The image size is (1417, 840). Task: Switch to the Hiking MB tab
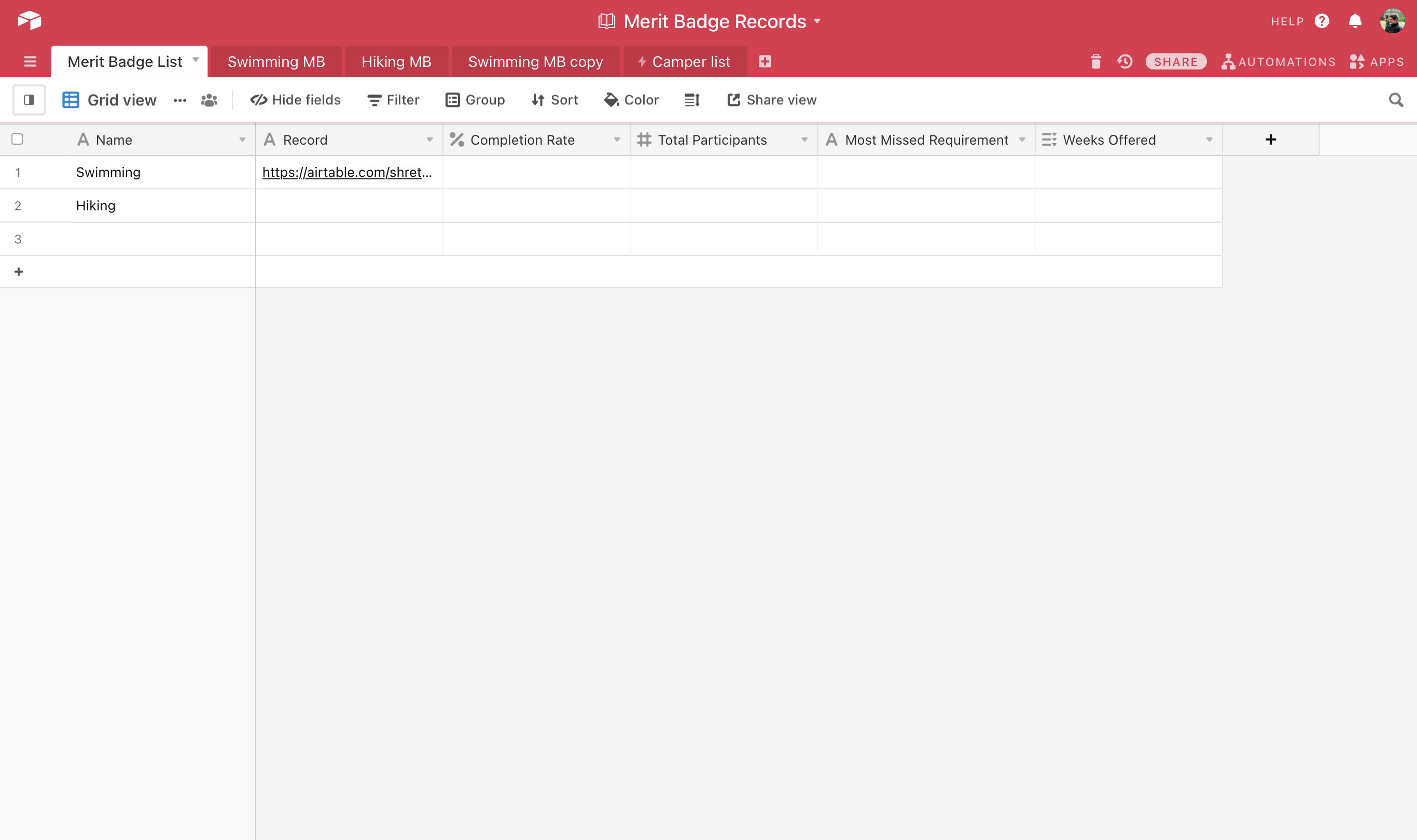(x=396, y=62)
